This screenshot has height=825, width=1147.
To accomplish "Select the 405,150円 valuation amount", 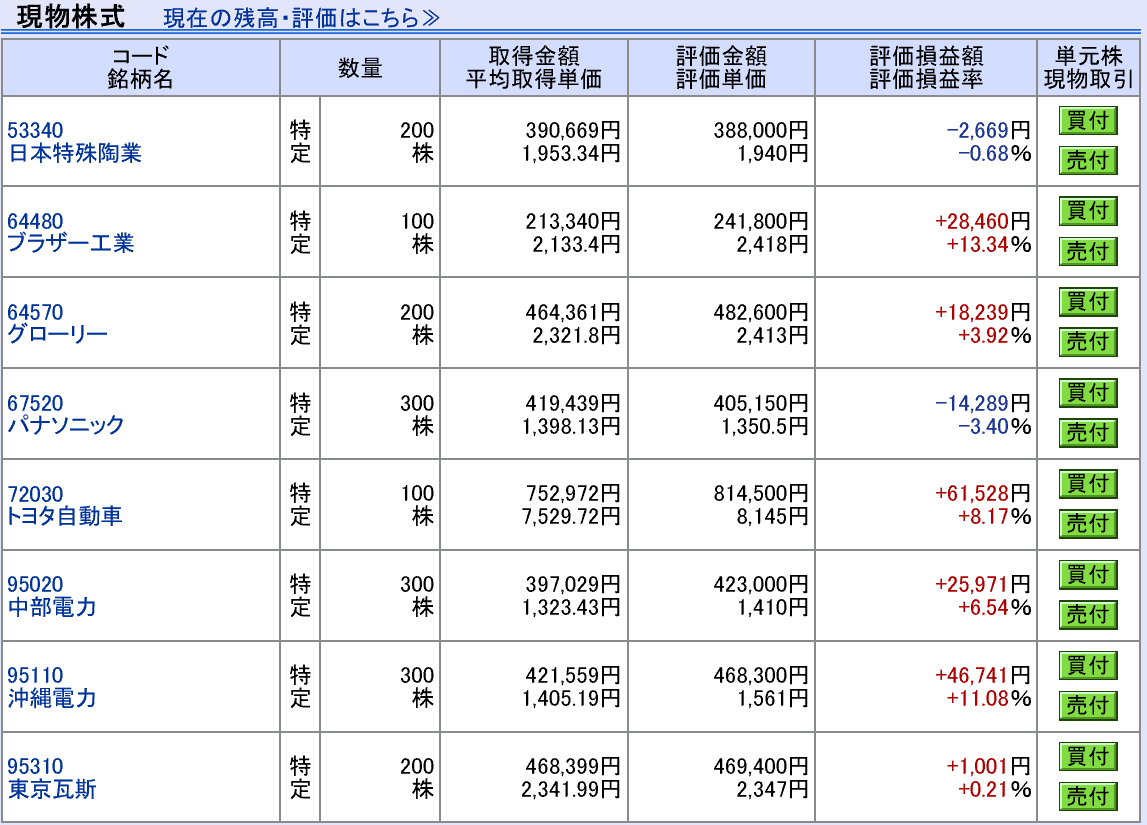I will click(x=761, y=403).
